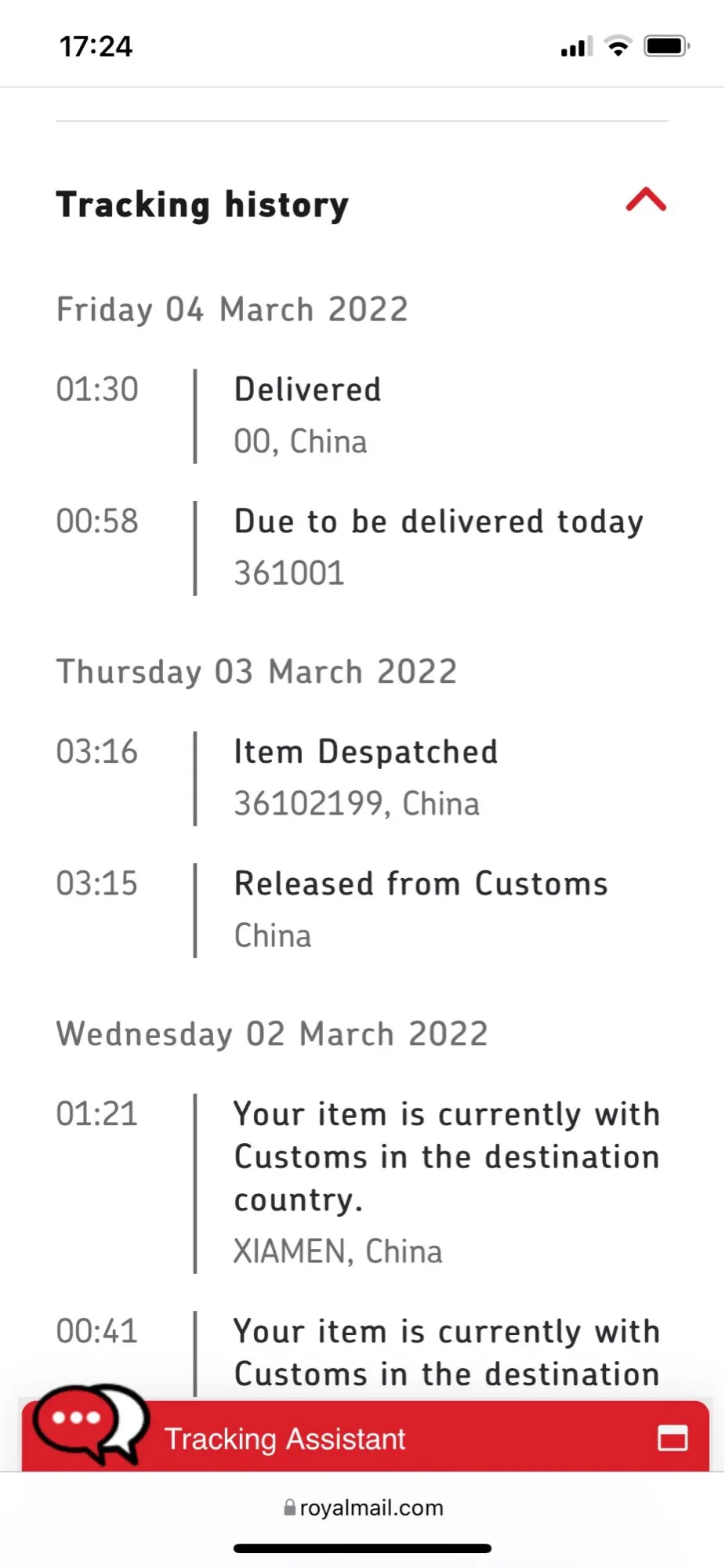725x1568 pixels.
Task: Tap the Wednesday 02 March 2022 date header
Action: [x=272, y=1034]
